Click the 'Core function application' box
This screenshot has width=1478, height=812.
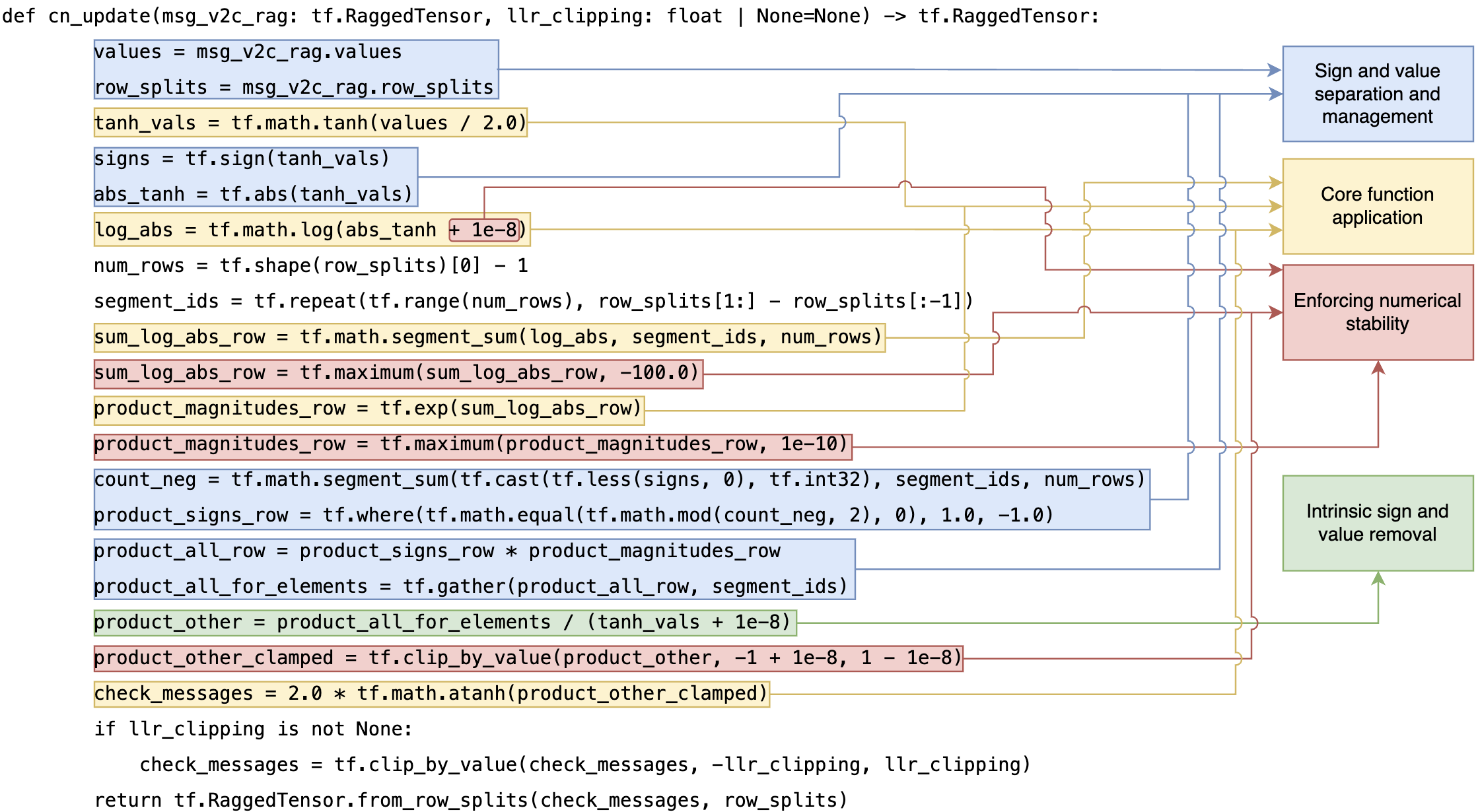[x=1378, y=206]
